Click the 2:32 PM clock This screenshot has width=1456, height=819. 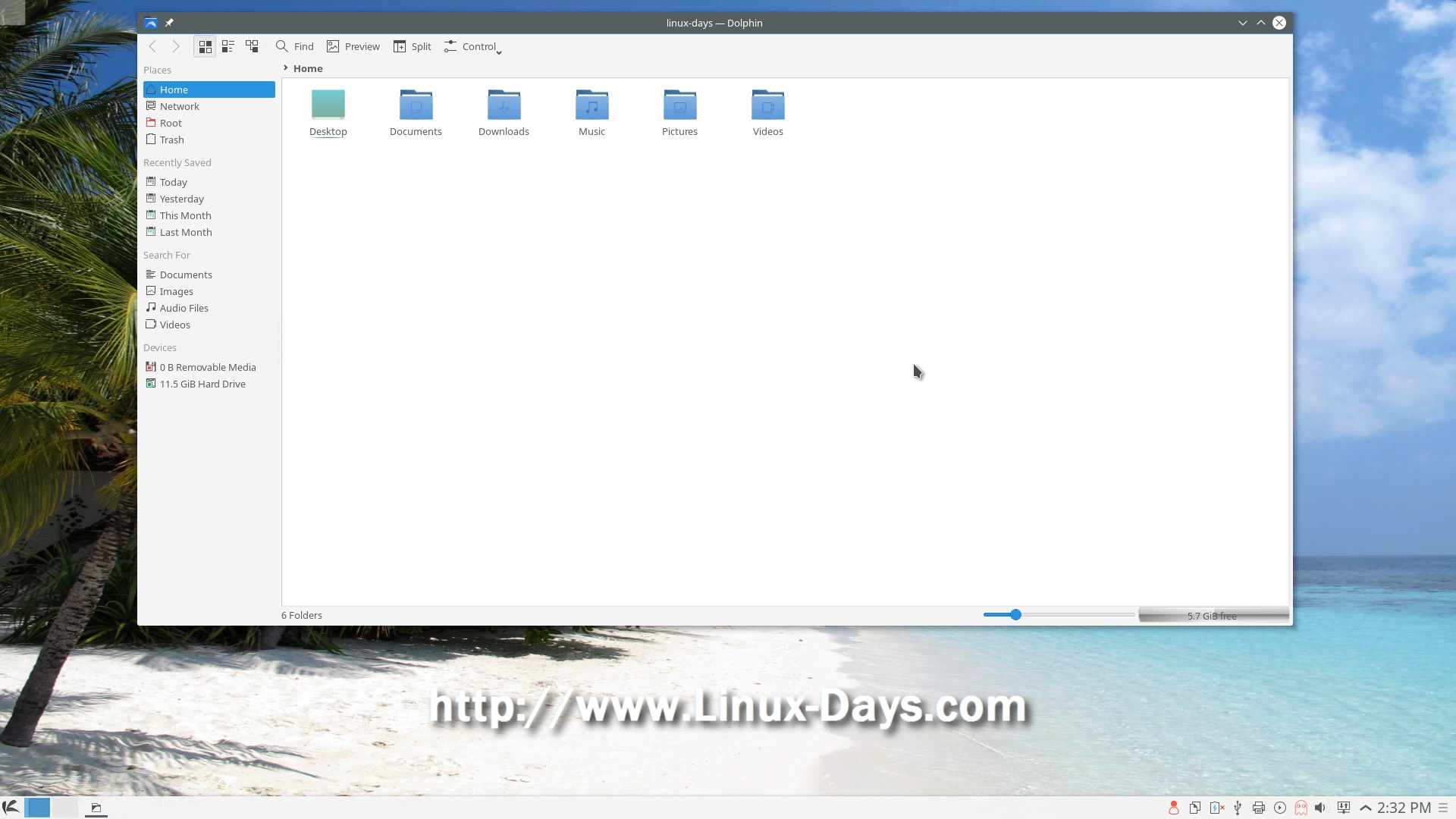[x=1404, y=808]
